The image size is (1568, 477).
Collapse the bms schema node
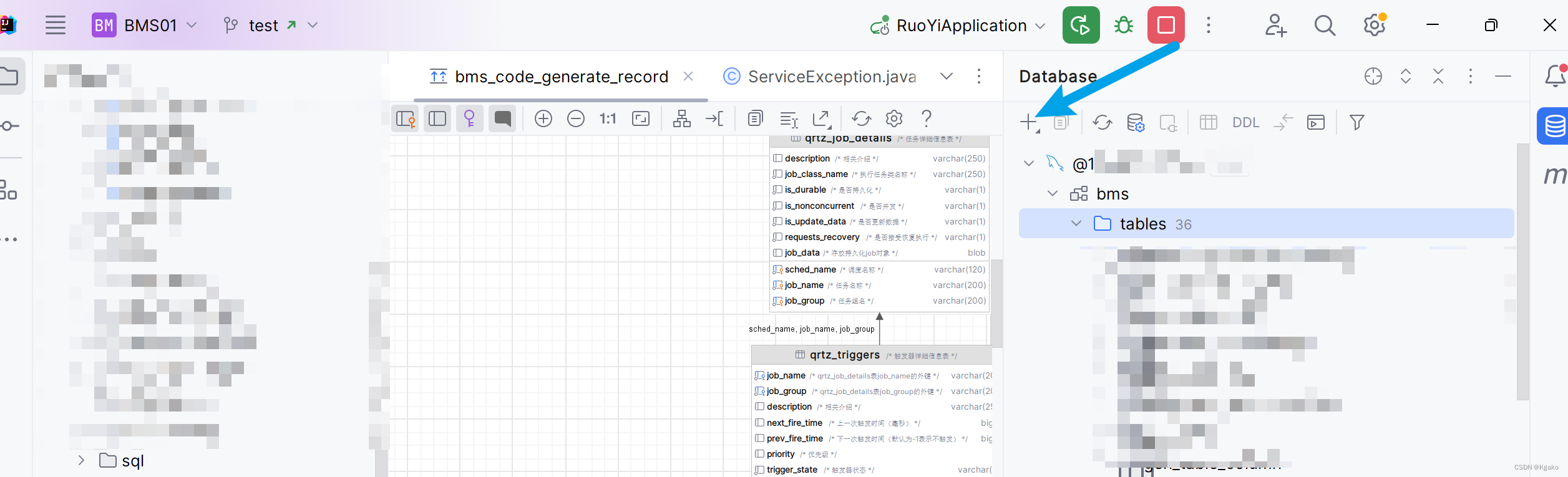[x=1053, y=193]
